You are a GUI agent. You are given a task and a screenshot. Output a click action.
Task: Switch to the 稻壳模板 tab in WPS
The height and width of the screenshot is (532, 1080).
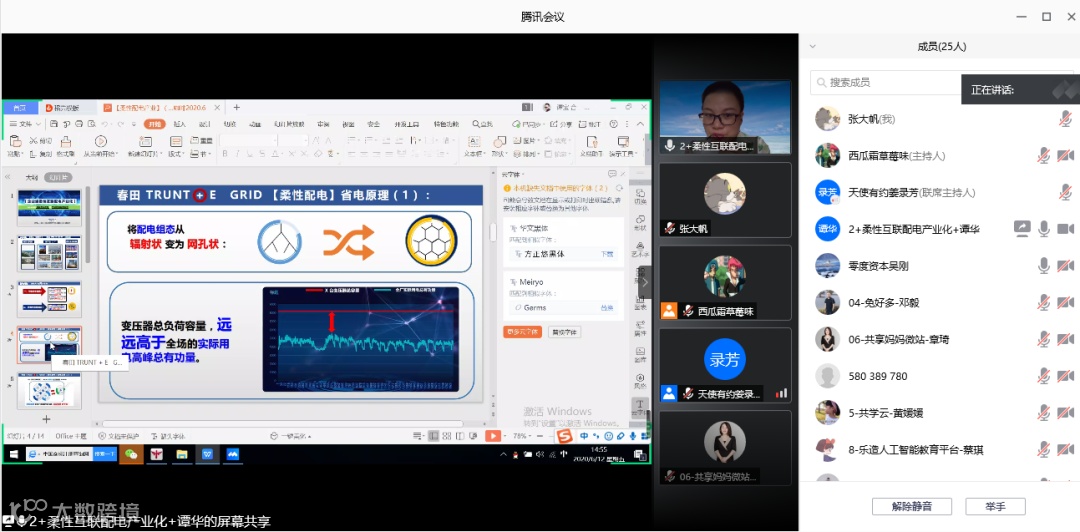66,108
